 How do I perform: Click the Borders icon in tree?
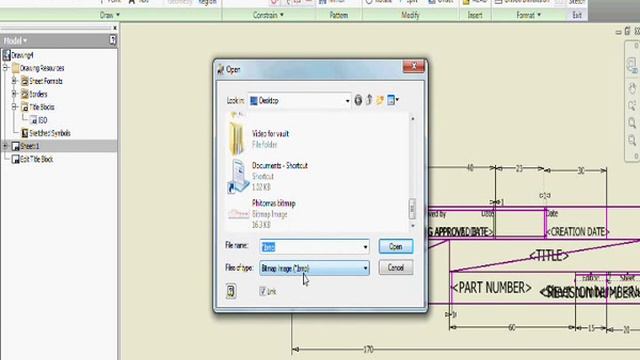coord(25,94)
